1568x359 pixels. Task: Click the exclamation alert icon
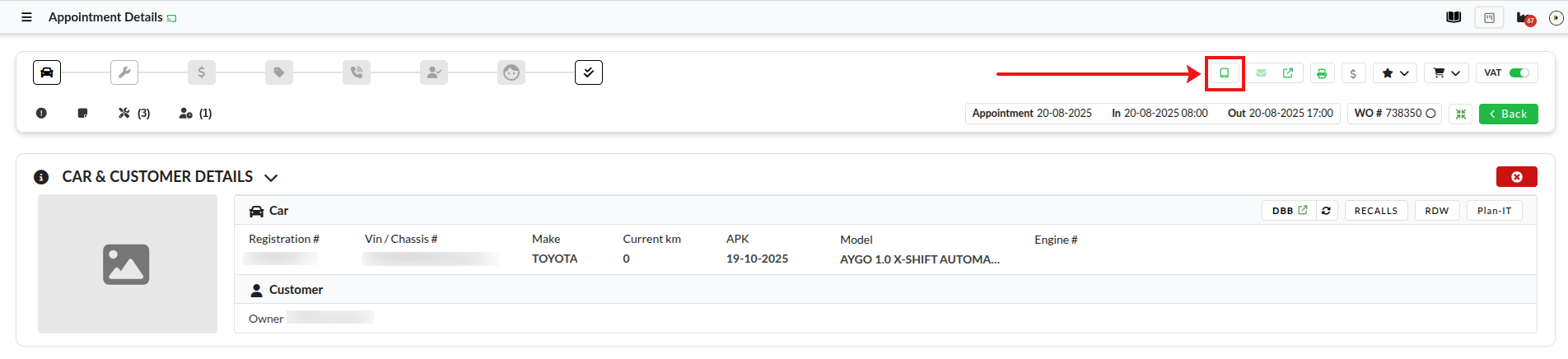[41, 113]
